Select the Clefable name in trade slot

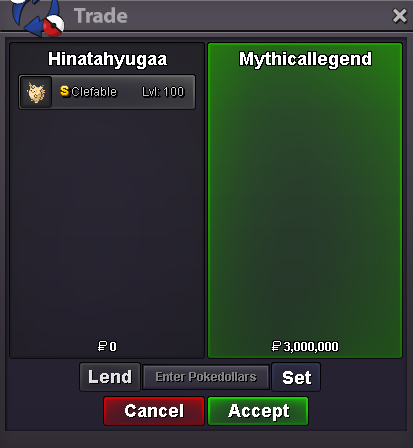(x=94, y=92)
